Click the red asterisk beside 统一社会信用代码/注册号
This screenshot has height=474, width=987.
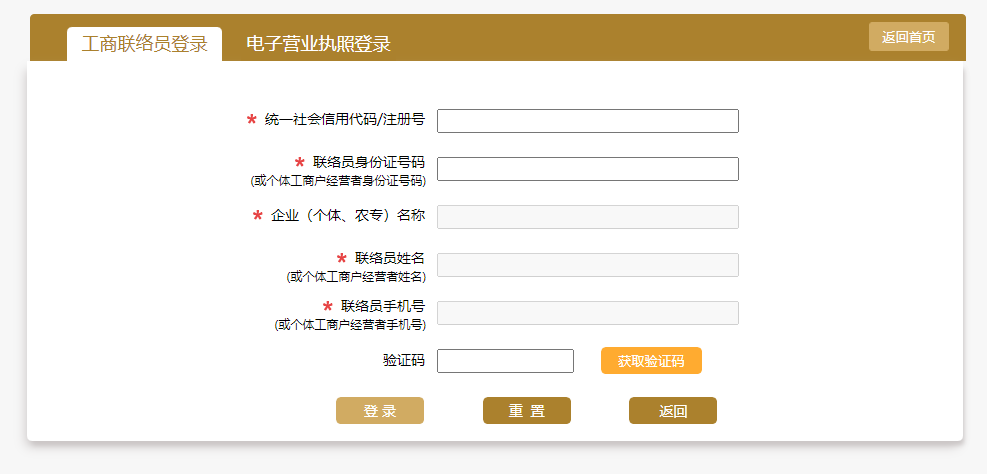(252, 120)
